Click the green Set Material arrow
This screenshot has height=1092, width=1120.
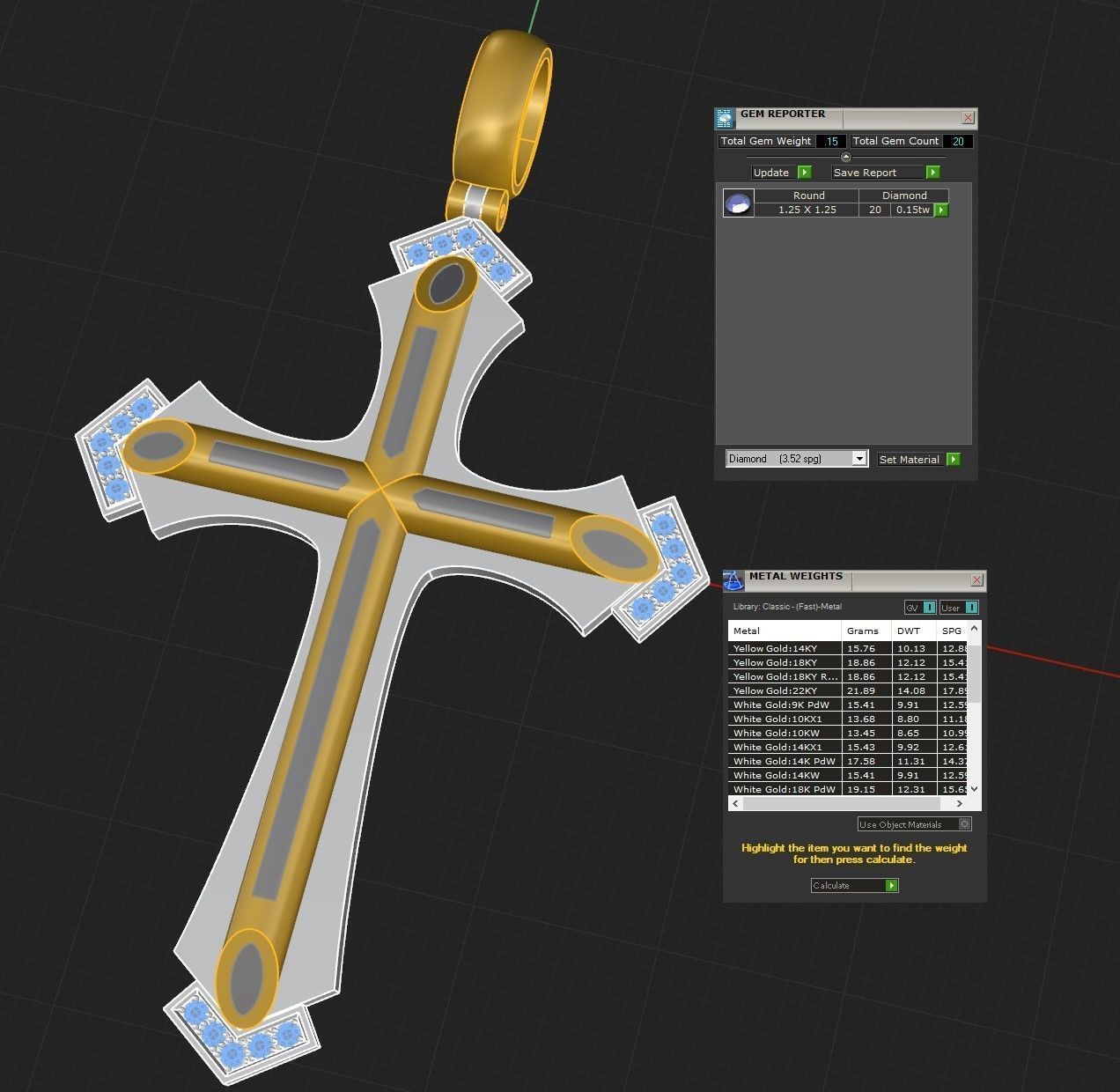tap(954, 459)
